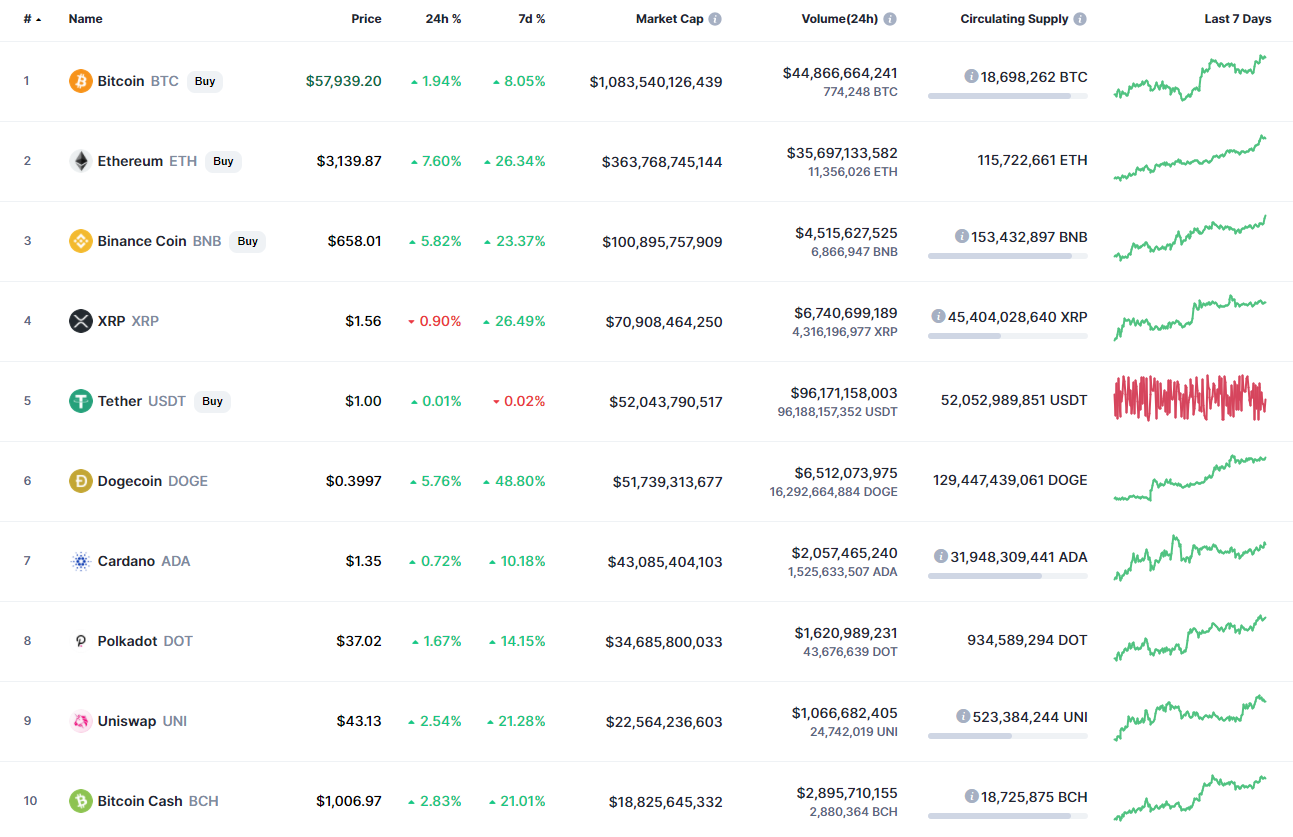
Task: Click Dogecoin supply 129,447,439,061 DOGE
Action: 1010,480
